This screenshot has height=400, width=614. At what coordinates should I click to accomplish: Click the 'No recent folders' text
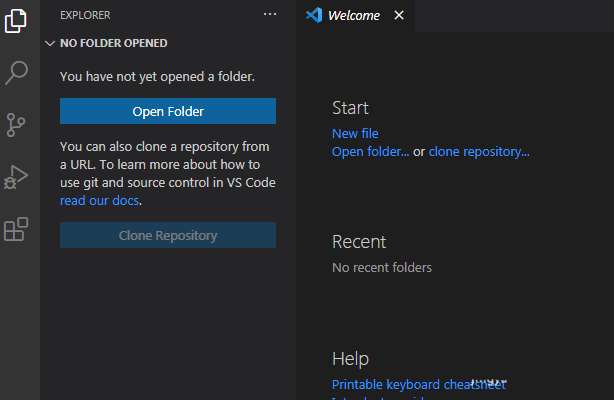tap(382, 267)
